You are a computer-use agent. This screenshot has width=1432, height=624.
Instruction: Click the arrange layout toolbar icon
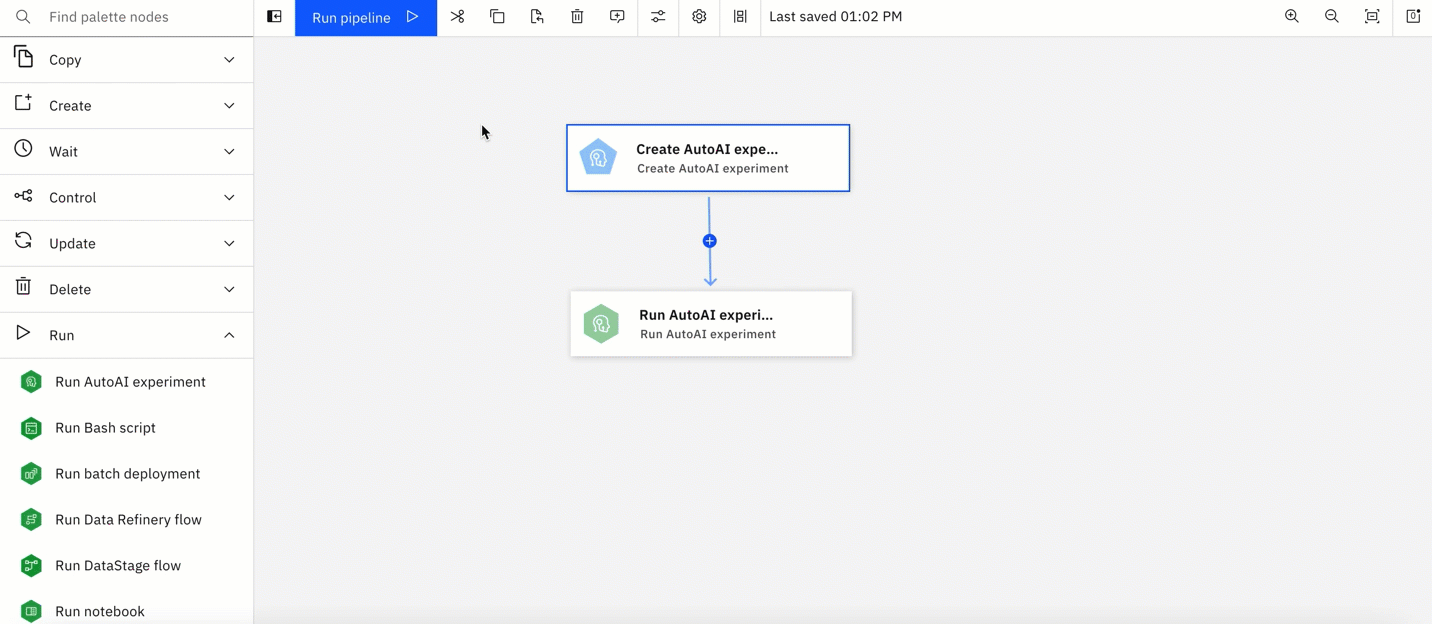click(x=740, y=17)
